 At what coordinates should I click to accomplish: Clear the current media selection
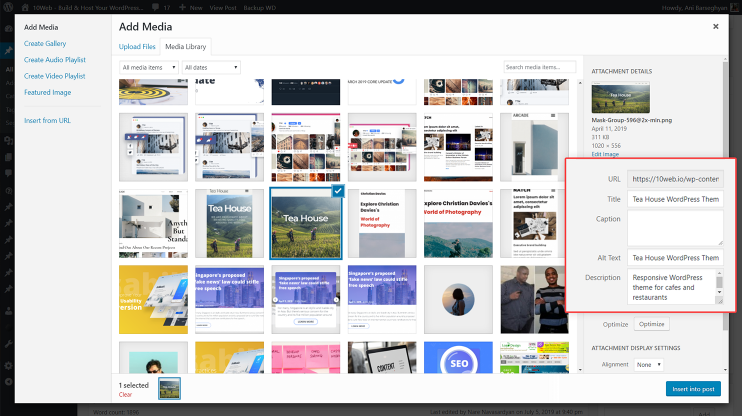pyautogui.click(x=125, y=395)
